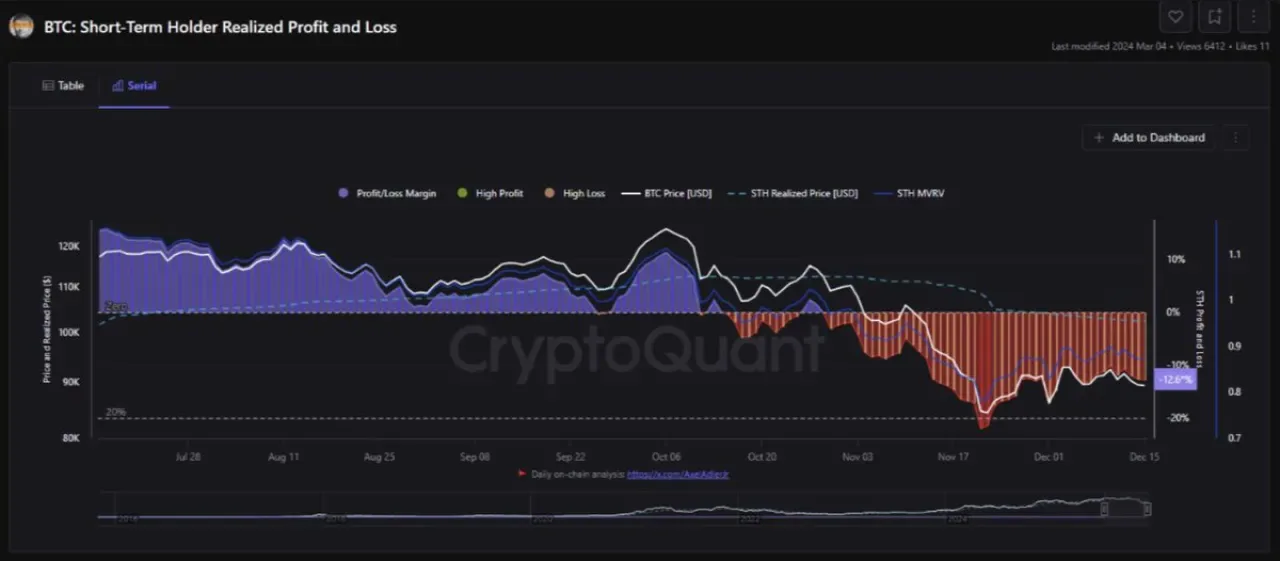
Task: Click the Jul 28 date axis label
Action: [x=188, y=456]
